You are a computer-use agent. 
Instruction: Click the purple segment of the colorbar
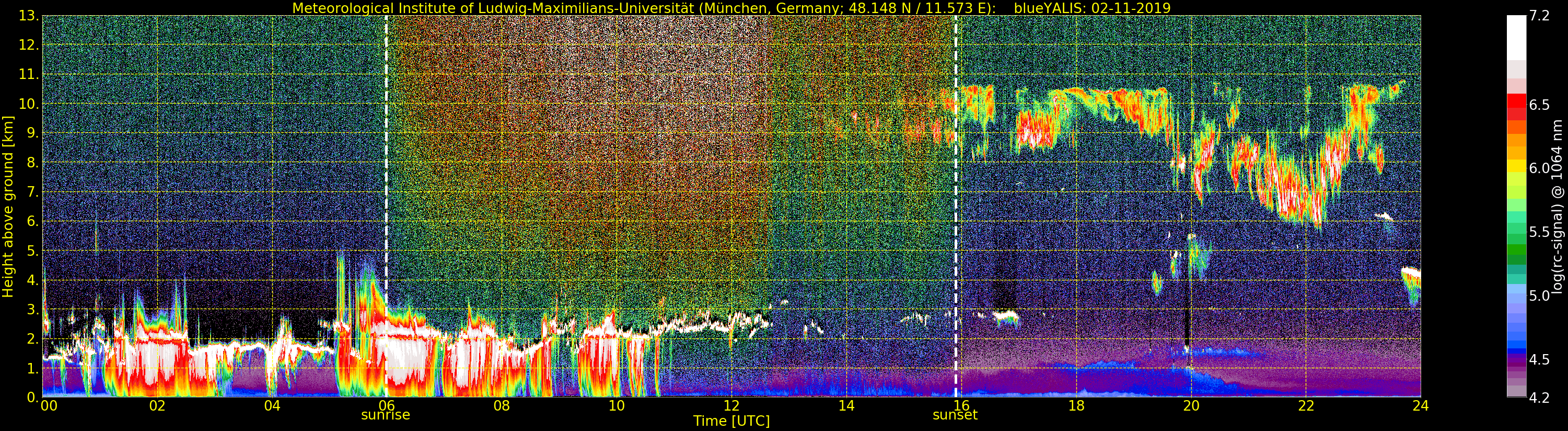coord(1516,365)
